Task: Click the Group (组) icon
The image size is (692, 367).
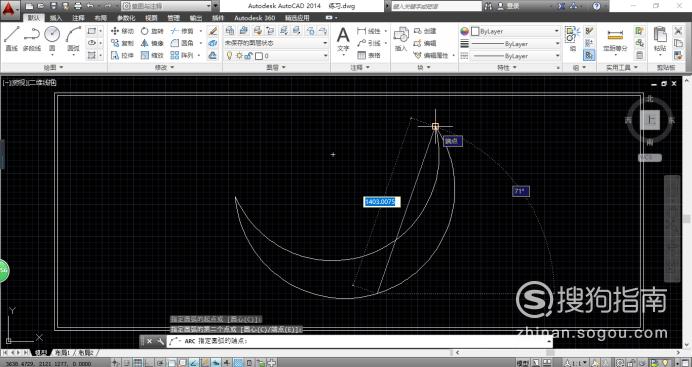Action: pyautogui.click(x=573, y=39)
